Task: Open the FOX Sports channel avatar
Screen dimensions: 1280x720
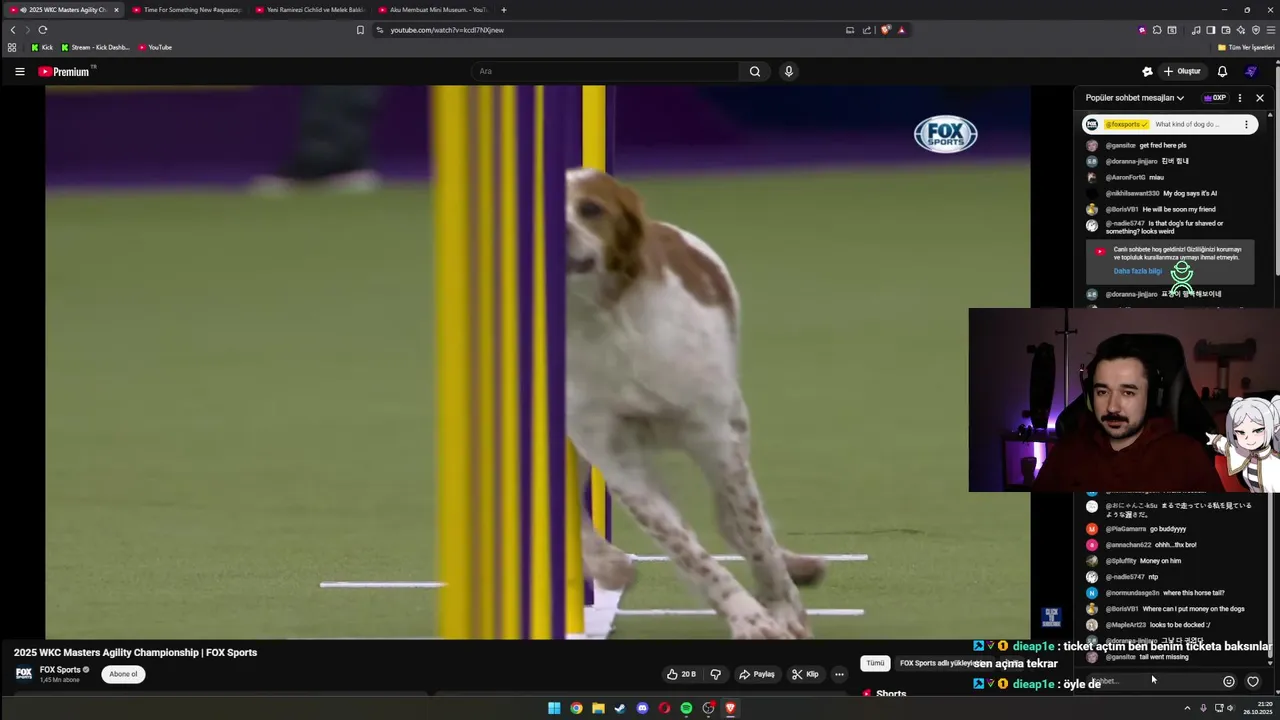Action: 24,673
